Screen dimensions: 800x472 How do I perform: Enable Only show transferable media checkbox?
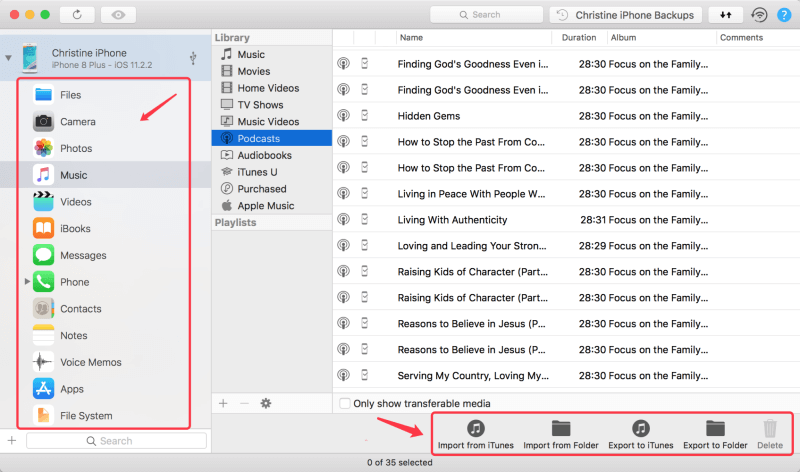tap(345, 403)
